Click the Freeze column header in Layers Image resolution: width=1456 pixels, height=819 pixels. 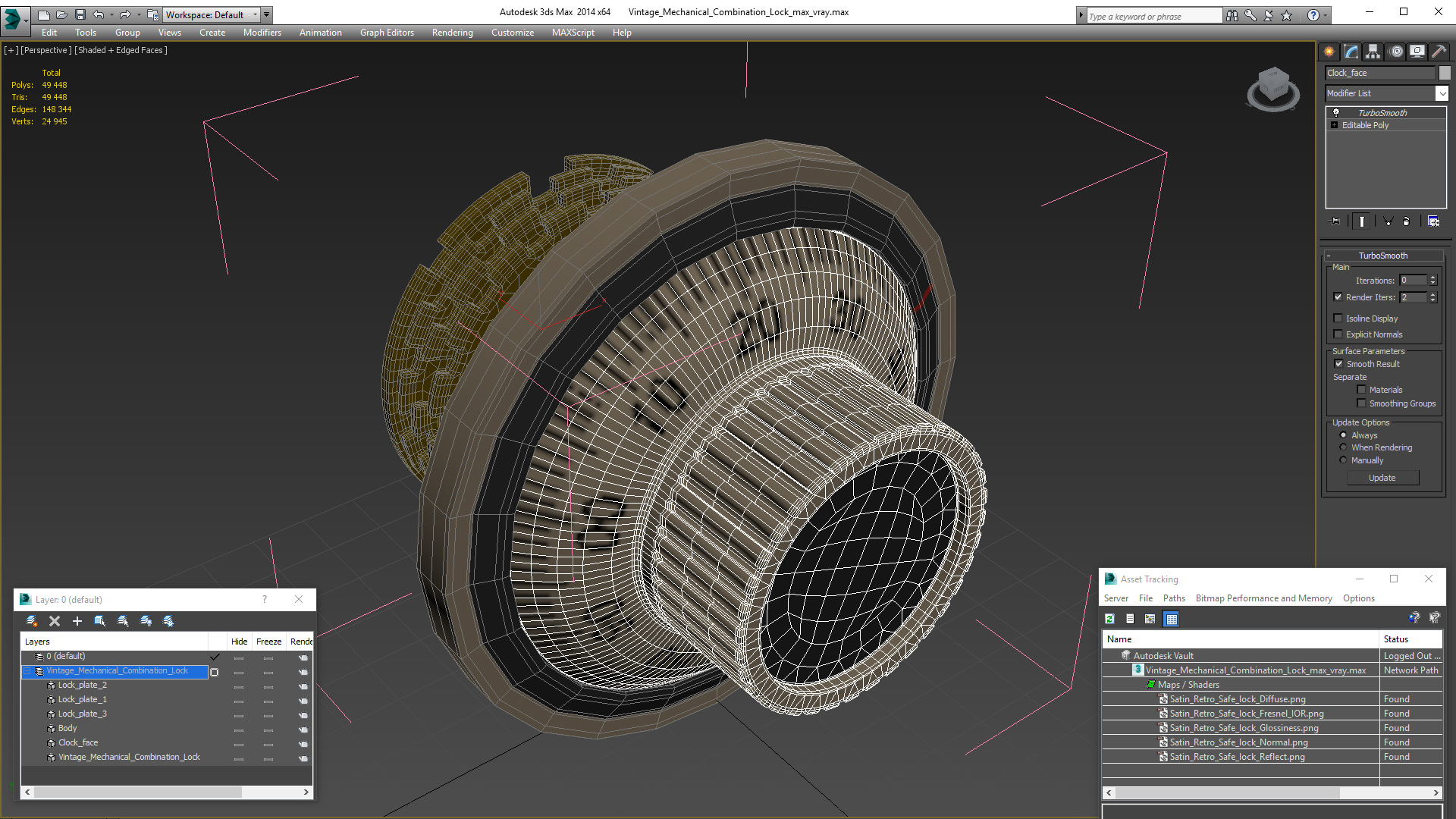click(x=268, y=642)
